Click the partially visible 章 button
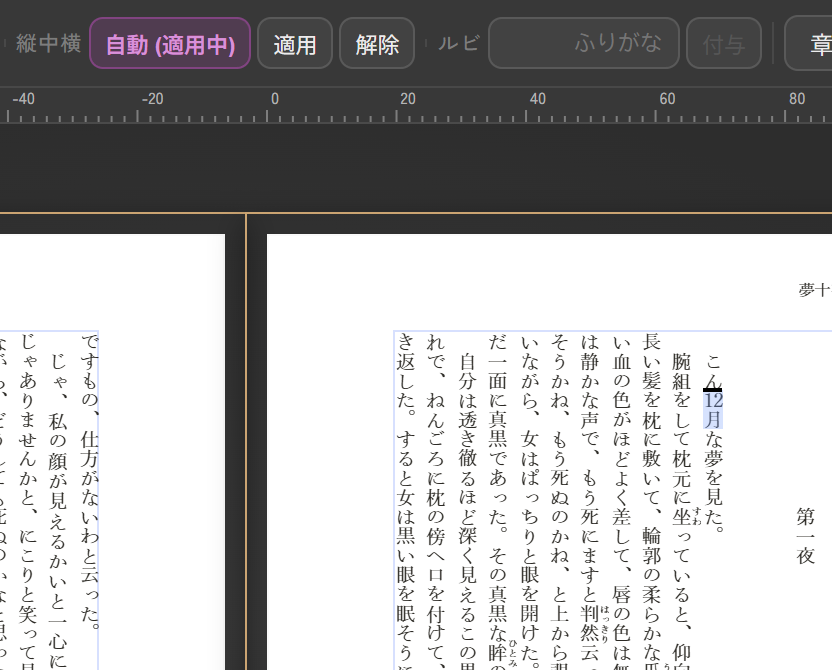Viewport: 832px width, 670px height. click(808, 43)
